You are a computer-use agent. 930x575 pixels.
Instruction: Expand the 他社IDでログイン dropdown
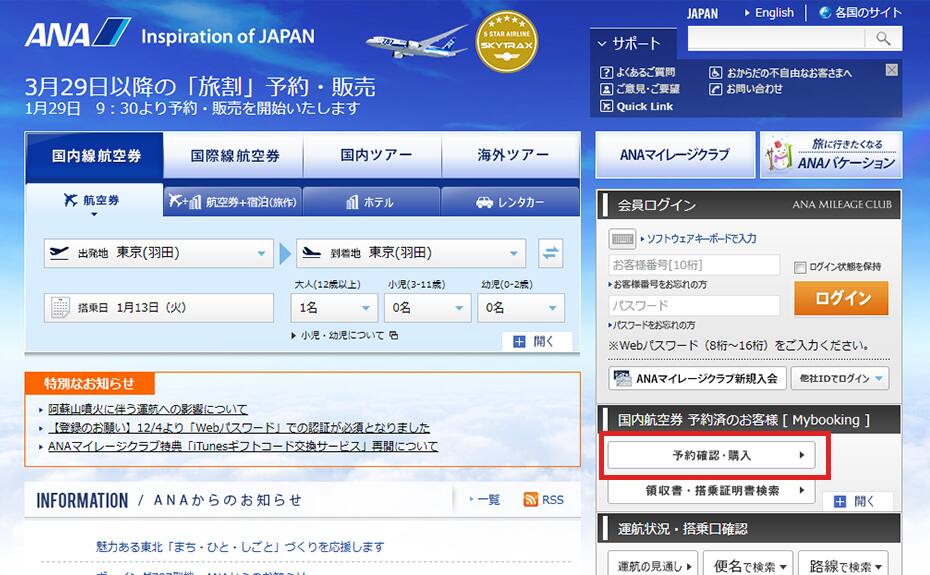pyautogui.click(x=839, y=378)
